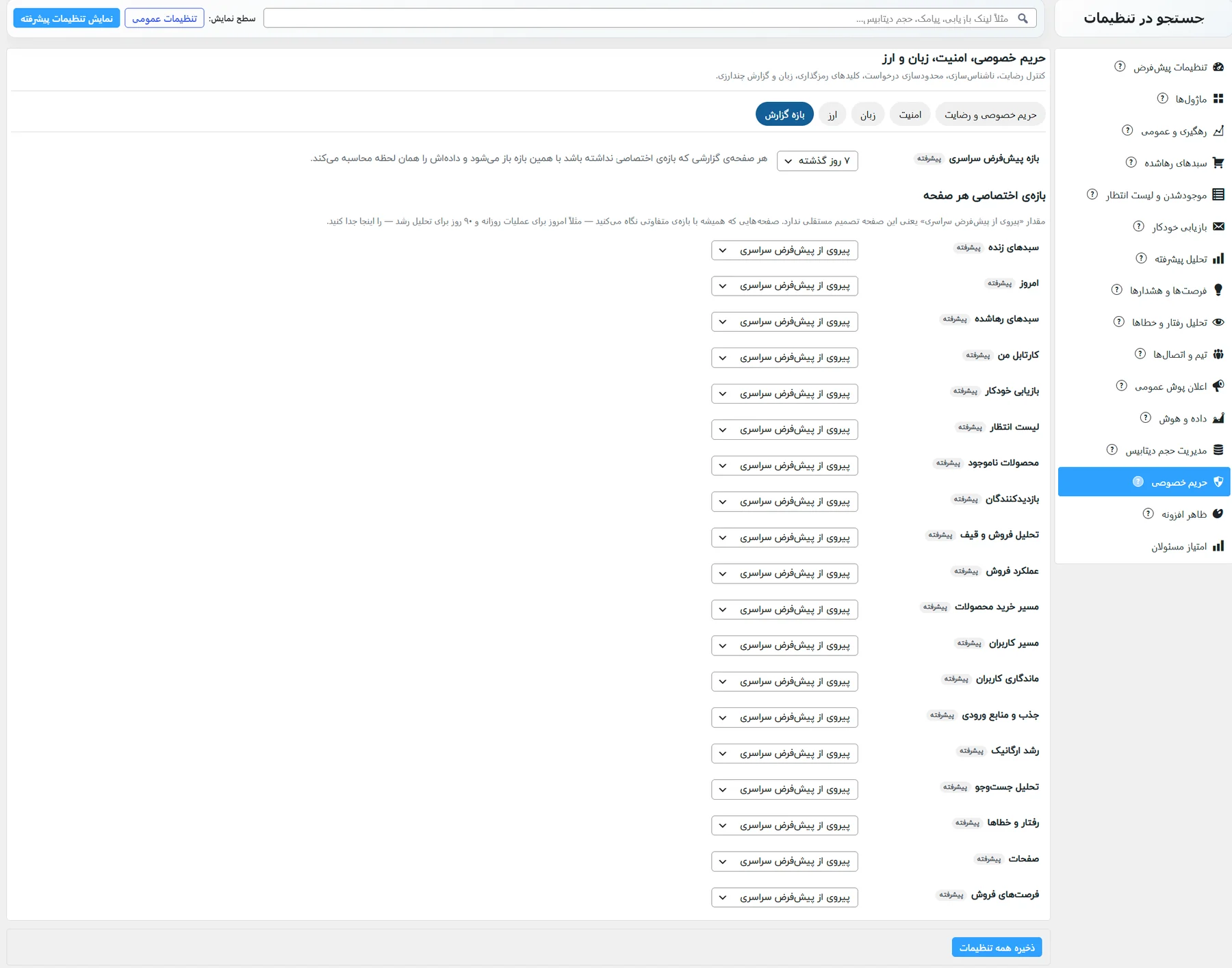Viewport: 1232px width, 968px height.
Task: Click the lightbulb icon beside فرصت‌ها و هشدارها
Action: pyautogui.click(x=1218, y=290)
